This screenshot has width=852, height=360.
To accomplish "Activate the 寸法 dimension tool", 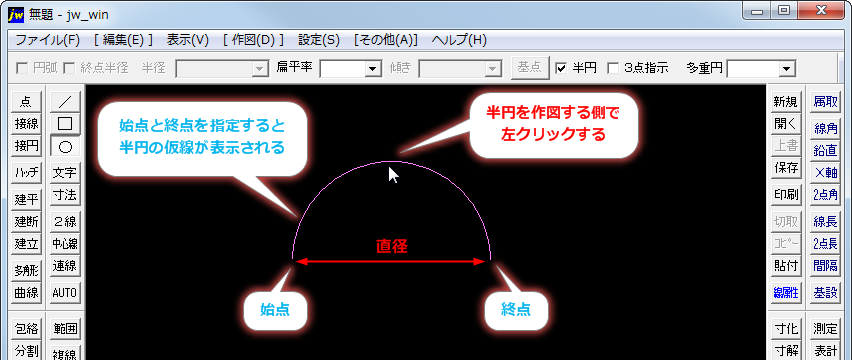I will pos(65,195).
